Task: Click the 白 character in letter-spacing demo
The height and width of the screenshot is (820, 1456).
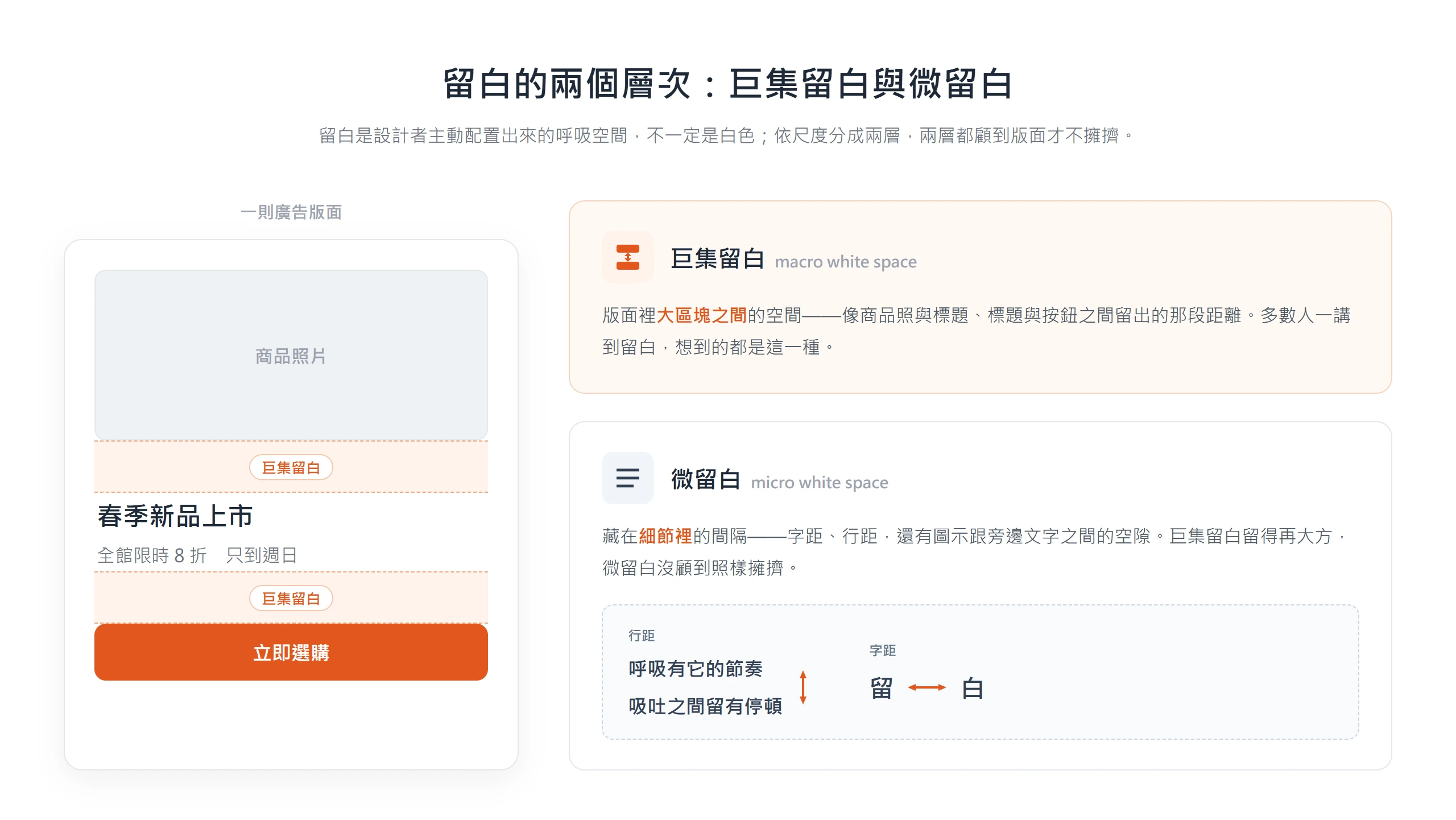Action: pyautogui.click(x=973, y=688)
